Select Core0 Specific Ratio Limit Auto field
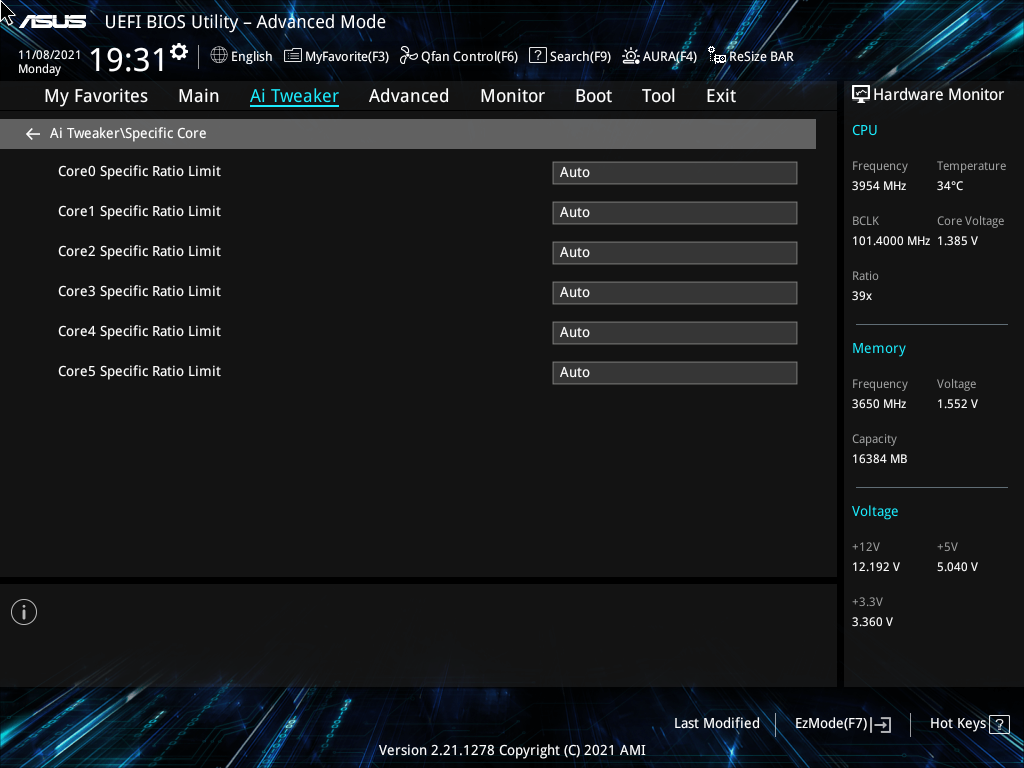Viewport: 1024px width, 768px height. pyautogui.click(x=675, y=173)
